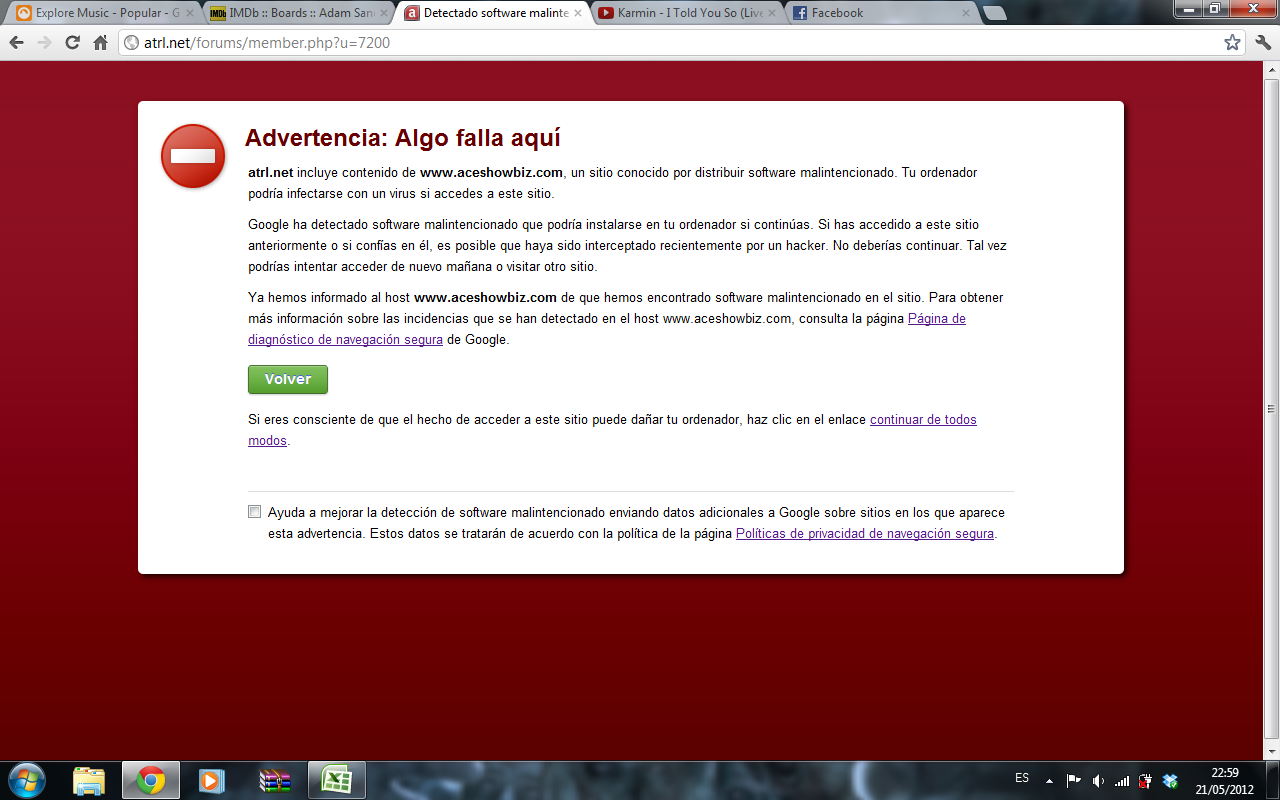Click the browser forward arrow
Screen dimensions: 1280x800
(44, 43)
